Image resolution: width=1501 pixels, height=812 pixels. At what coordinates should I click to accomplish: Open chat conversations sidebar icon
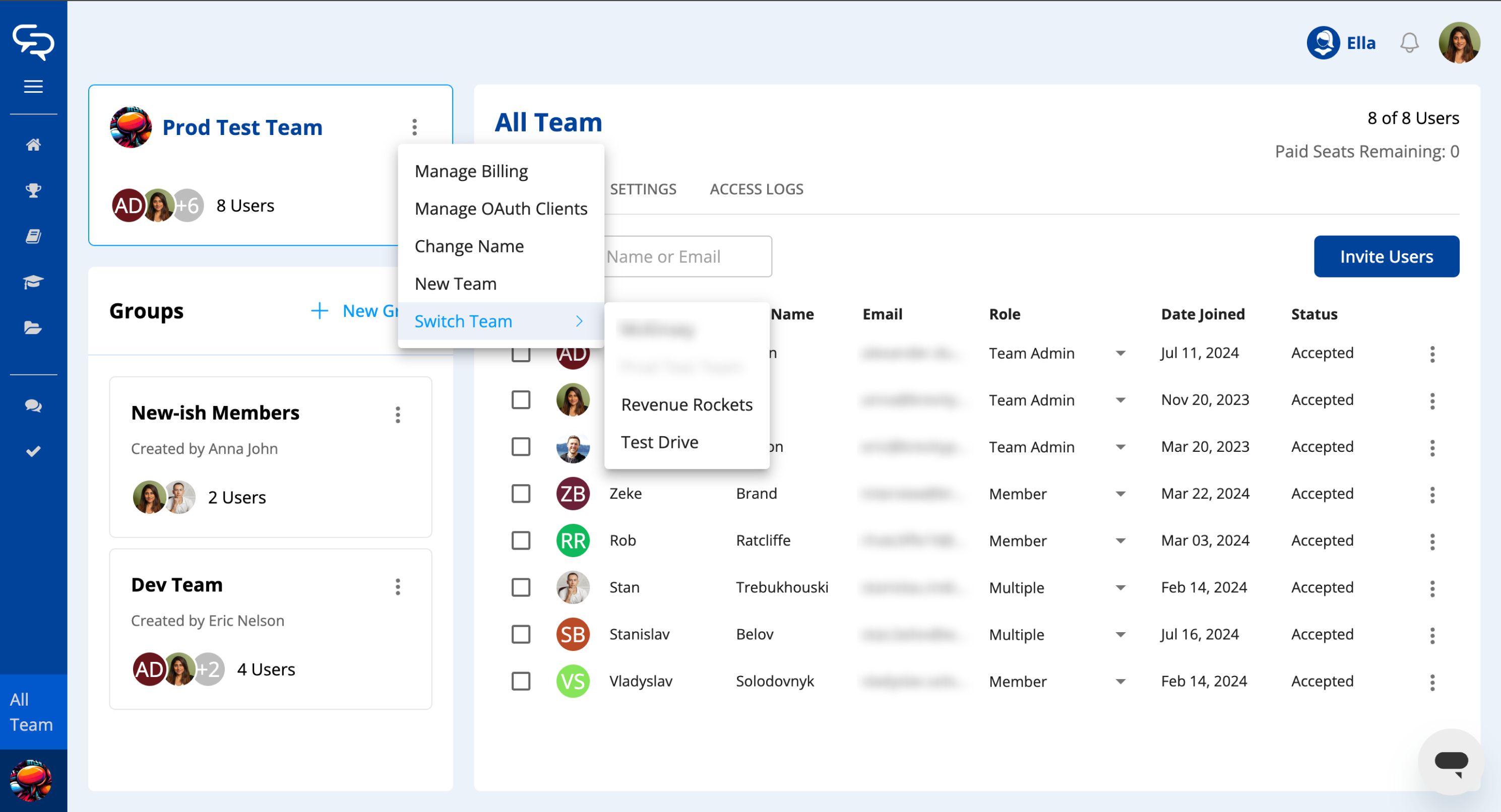(x=33, y=406)
